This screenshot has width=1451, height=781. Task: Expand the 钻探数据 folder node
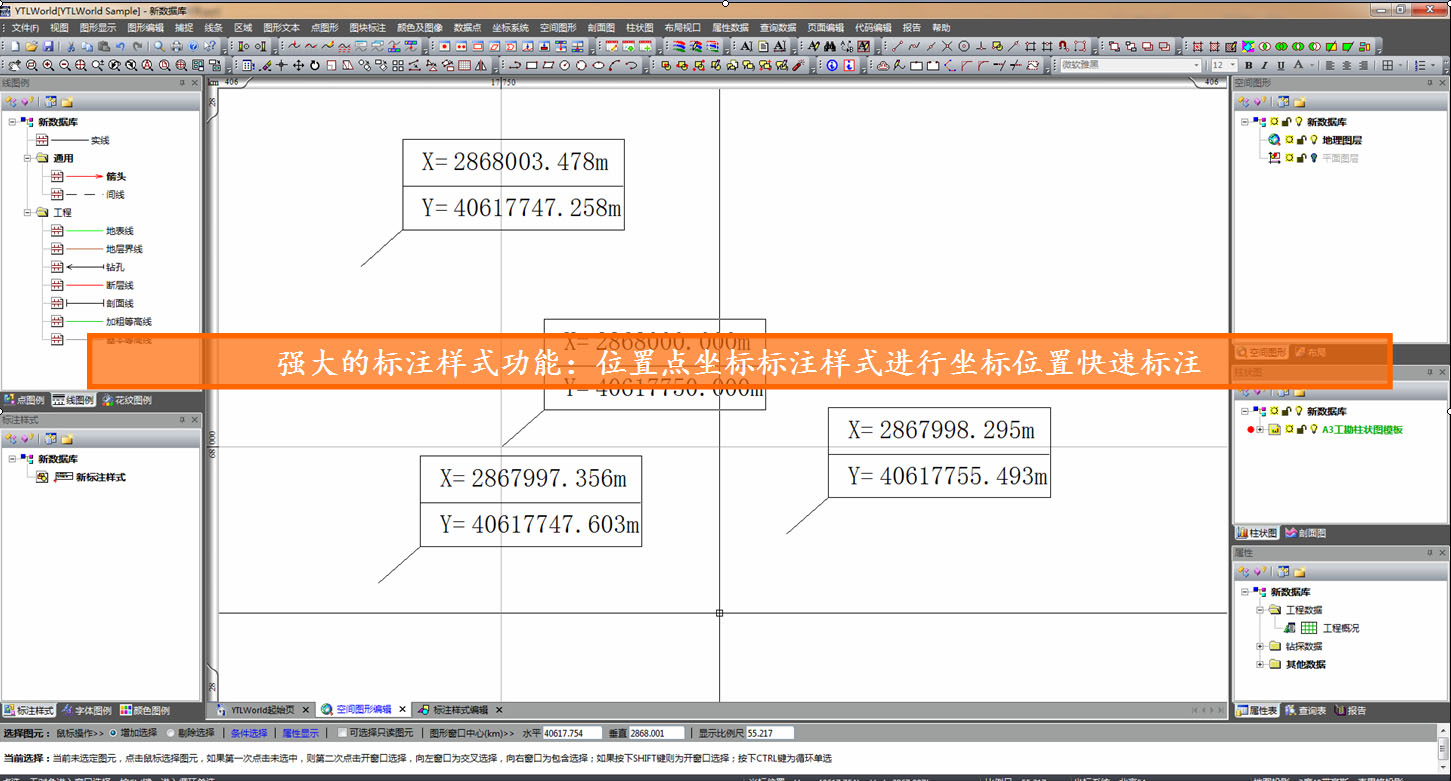coord(1260,646)
